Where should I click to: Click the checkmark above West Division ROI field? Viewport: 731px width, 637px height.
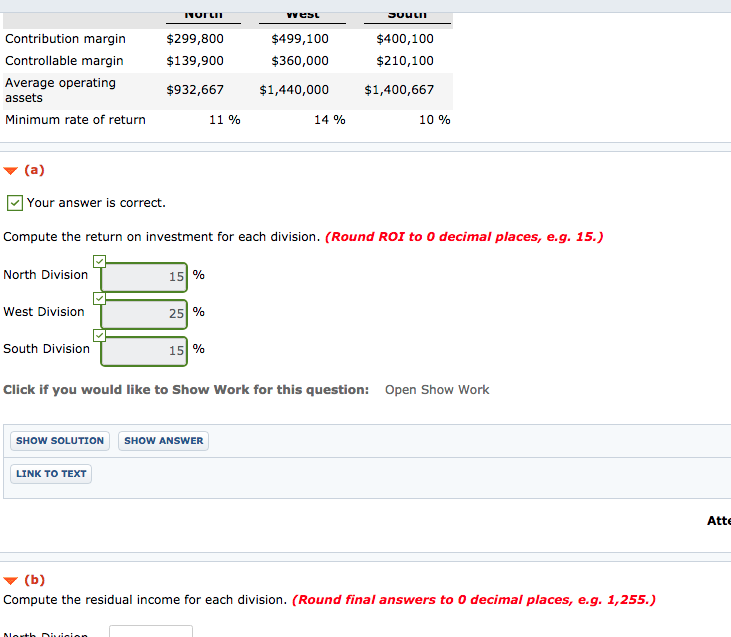point(99,298)
